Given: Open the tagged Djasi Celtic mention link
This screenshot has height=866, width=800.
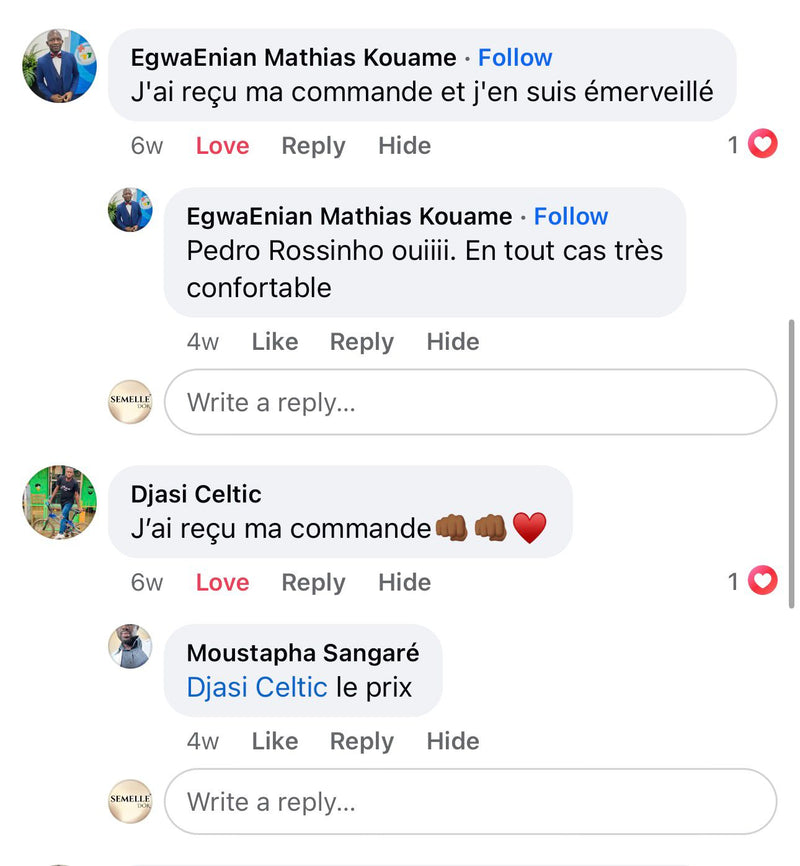Looking at the screenshot, I should point(257,688).
